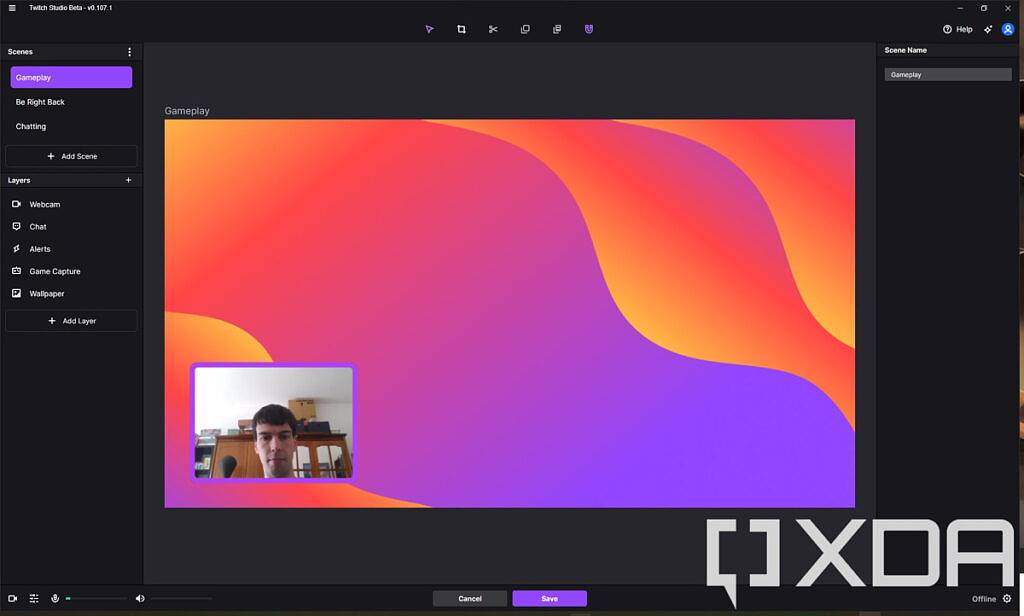Click the sparkle icon next to Help
Image resolution: width=1024 pixels, height=616 pixels.
coord(987,29)
